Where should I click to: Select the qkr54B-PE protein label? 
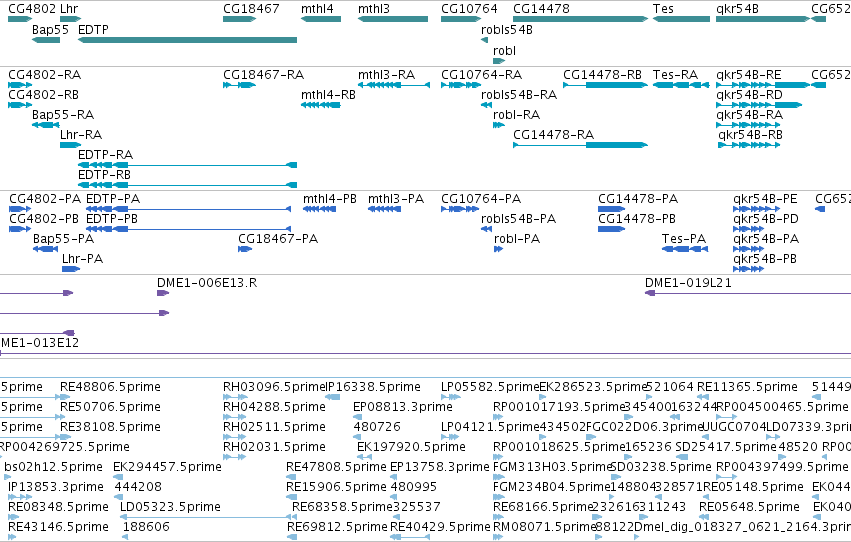point(765,199)
